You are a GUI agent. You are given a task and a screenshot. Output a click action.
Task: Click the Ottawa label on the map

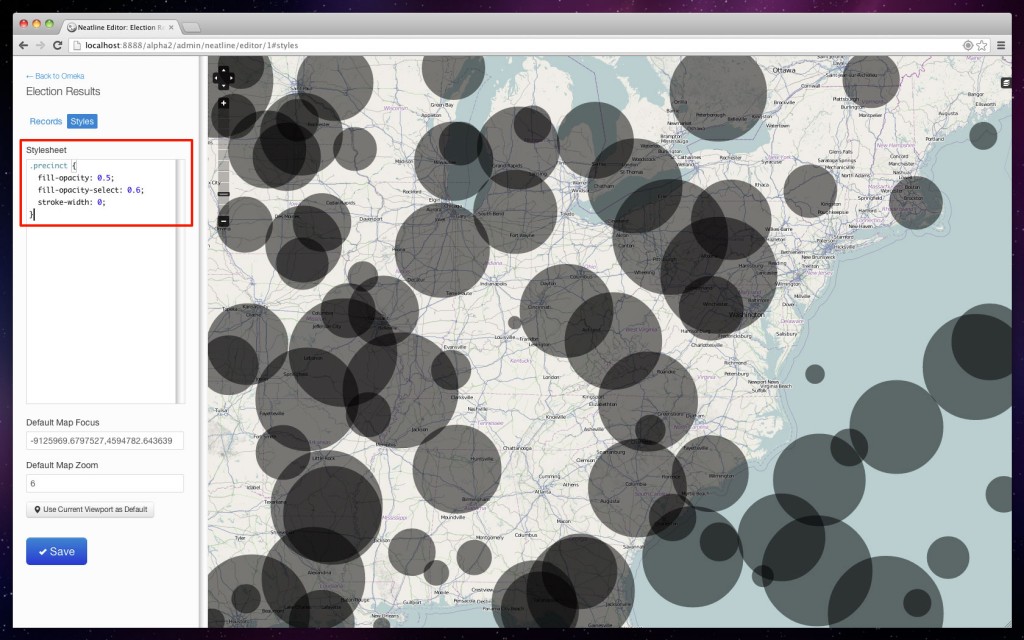(x=784, y=70)
